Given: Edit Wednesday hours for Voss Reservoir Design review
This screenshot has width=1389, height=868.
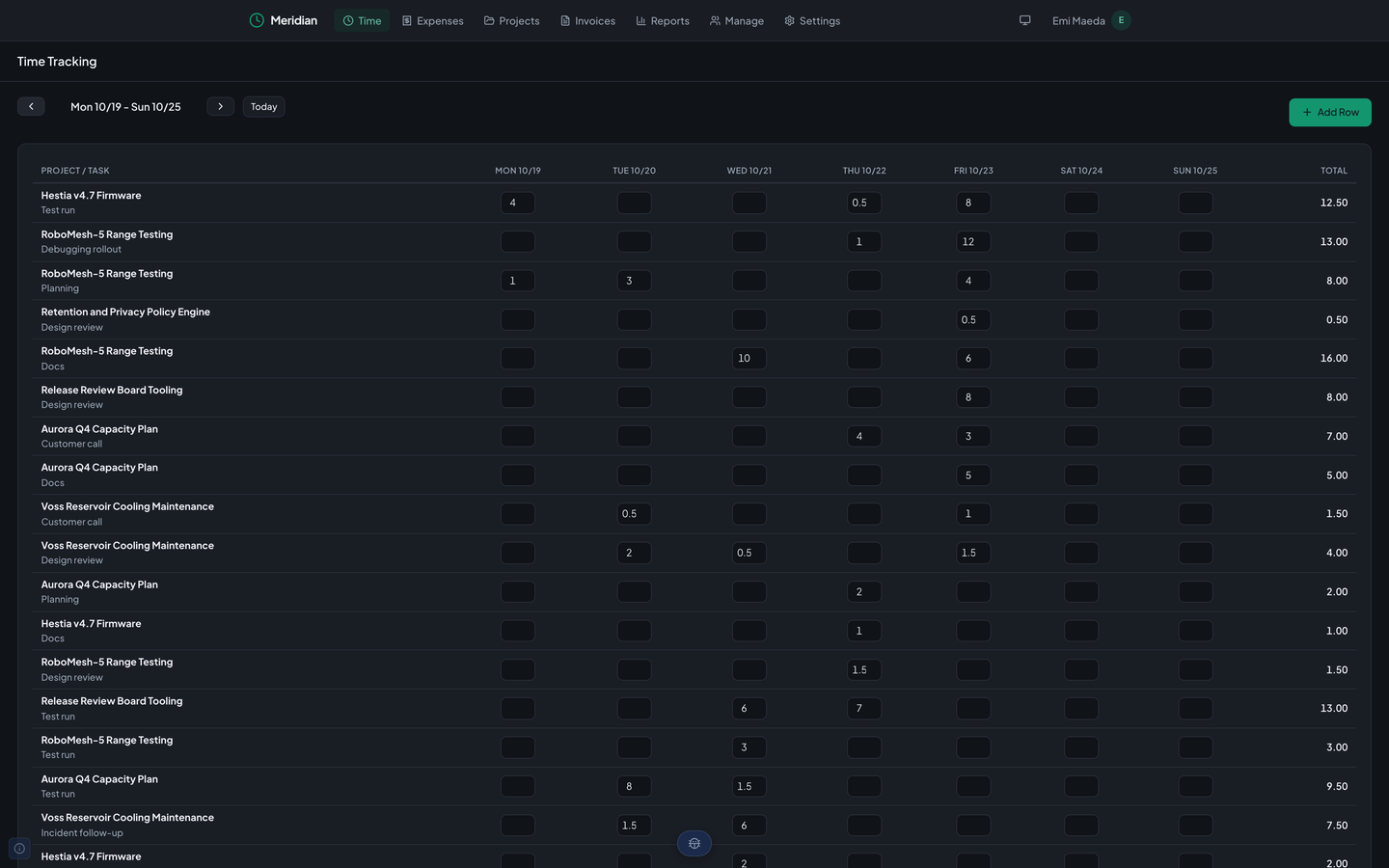Looking at the screenshot, I should click(x=749, y=553).
